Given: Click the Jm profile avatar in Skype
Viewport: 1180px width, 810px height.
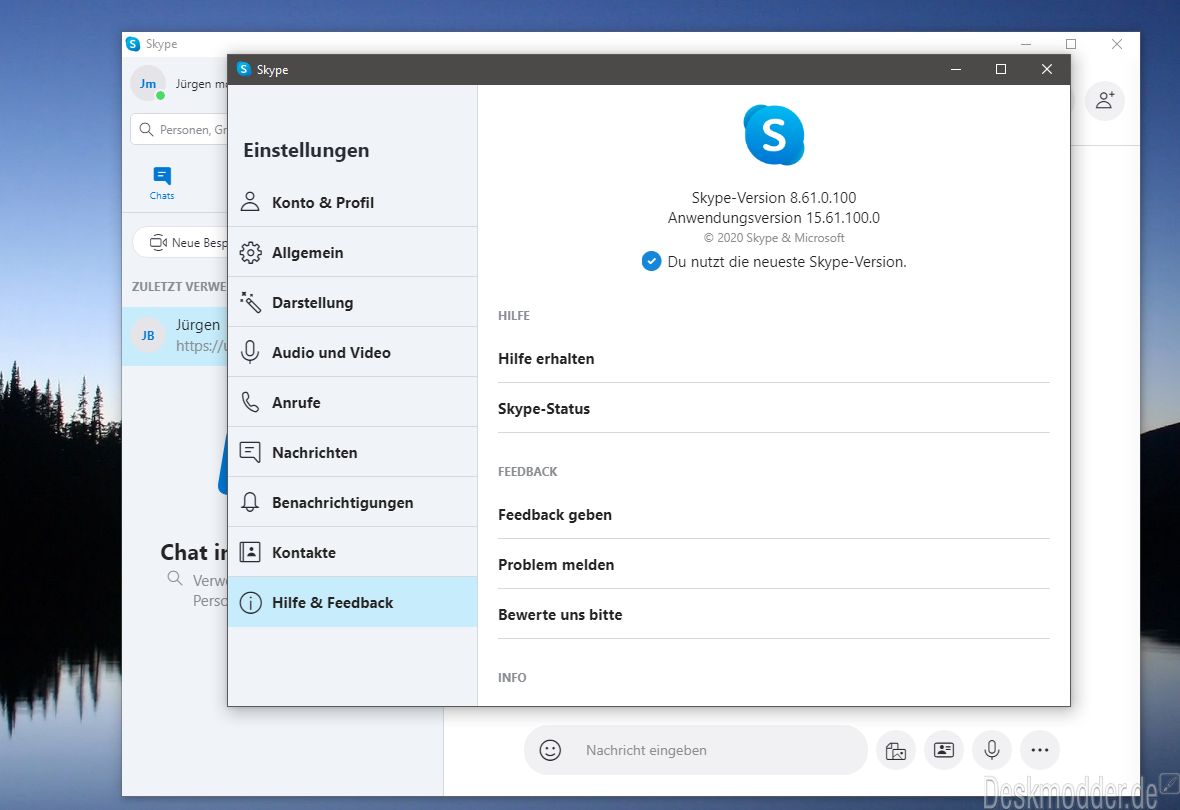Looking at the screenshot, I should [x=148, y=84].
